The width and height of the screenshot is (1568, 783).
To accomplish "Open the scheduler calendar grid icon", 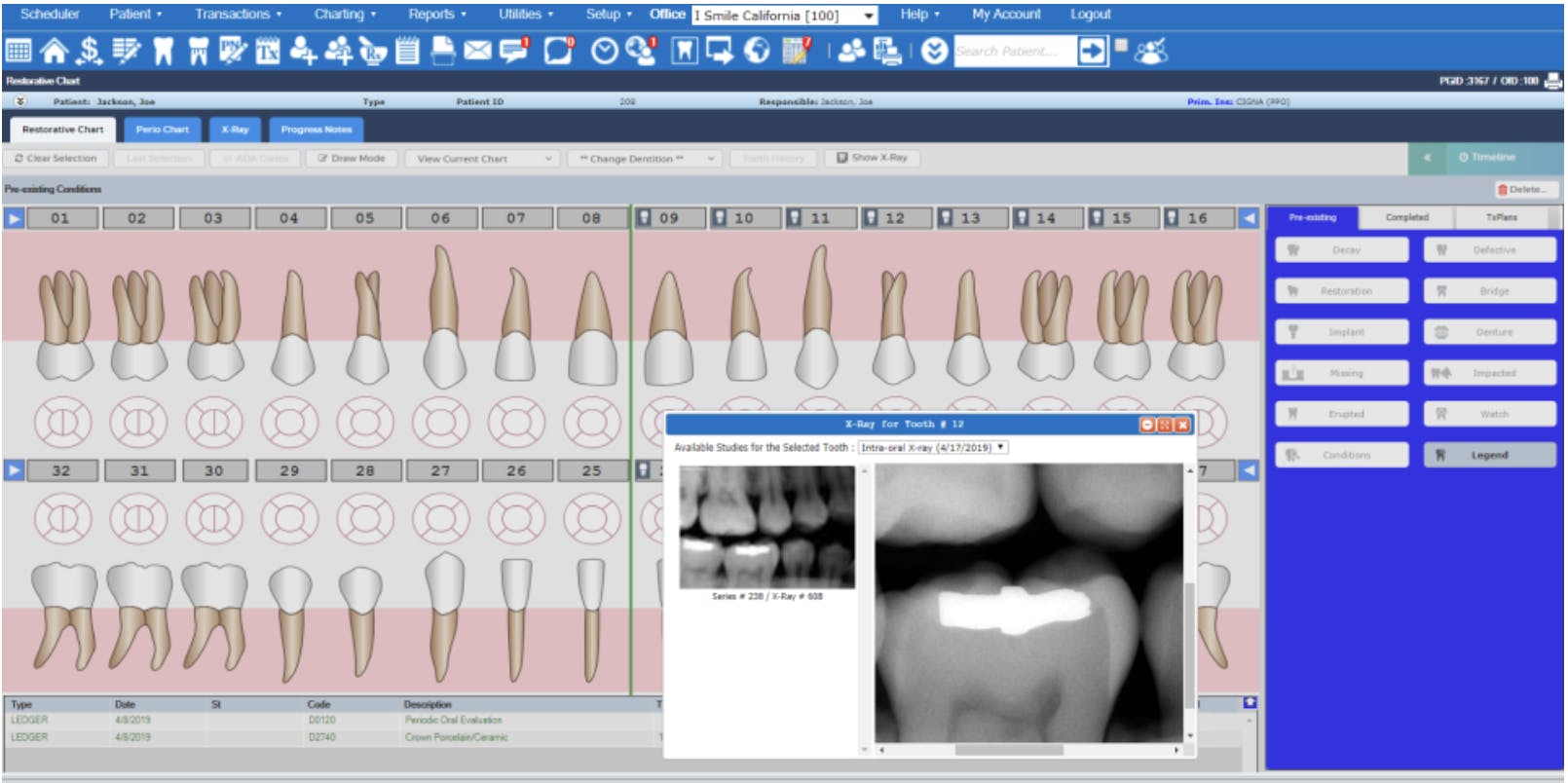I will (x=19, y=51).
